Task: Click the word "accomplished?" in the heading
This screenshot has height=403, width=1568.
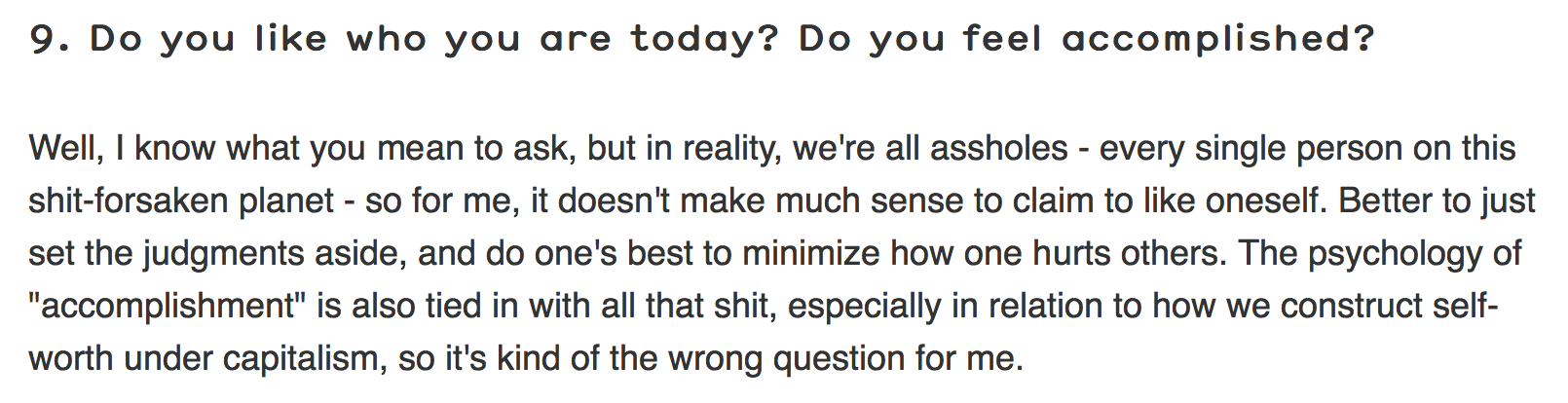Action: 1217,39
